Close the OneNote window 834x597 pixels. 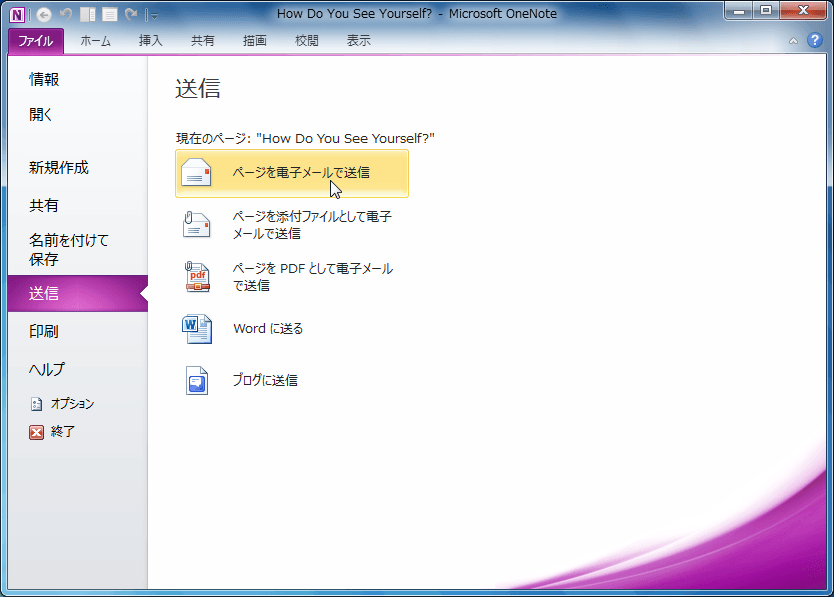(803, 11)
